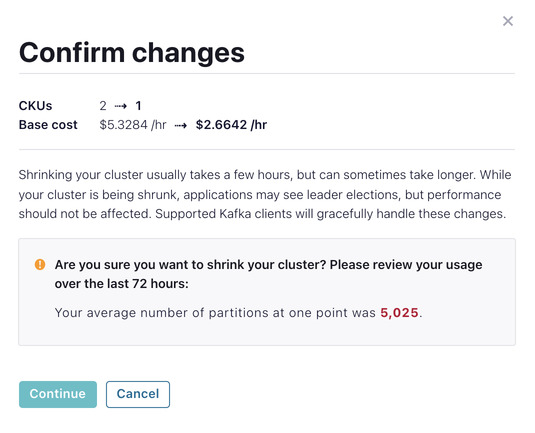The width and height of the screenshot is (535, 433).
Task: Click the 'Supported Kafka clients' sentence
Action: (x=330, y=214)
